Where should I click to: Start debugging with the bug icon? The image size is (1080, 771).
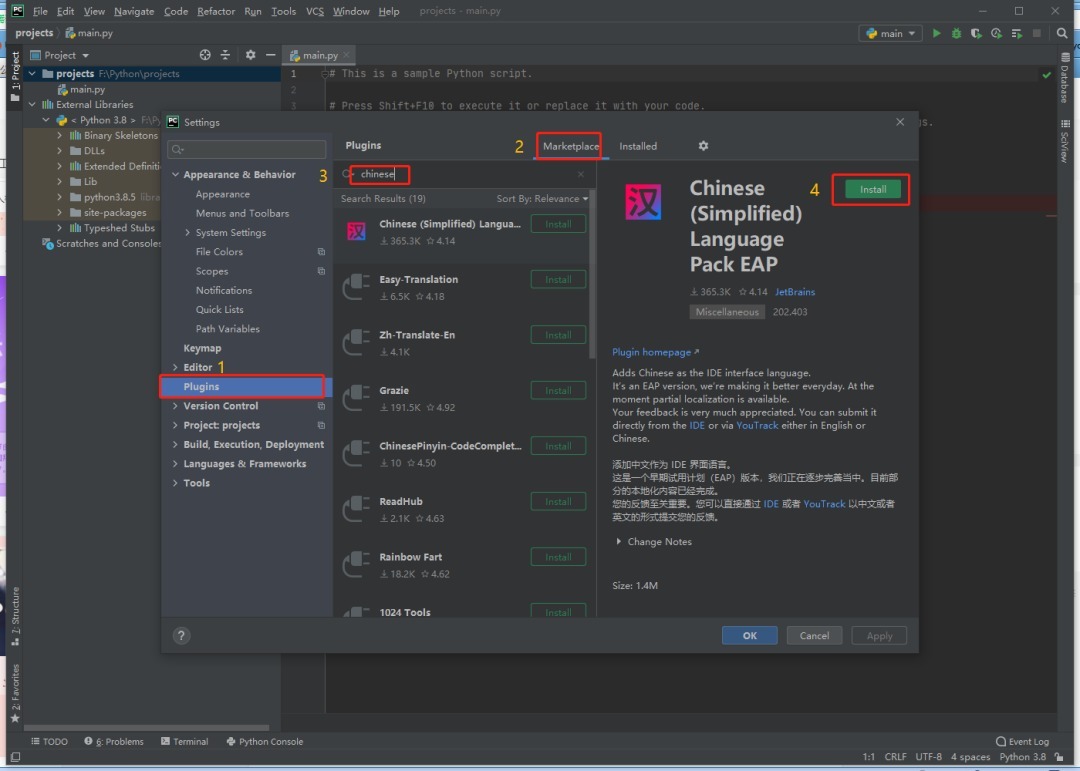[955, 33]
